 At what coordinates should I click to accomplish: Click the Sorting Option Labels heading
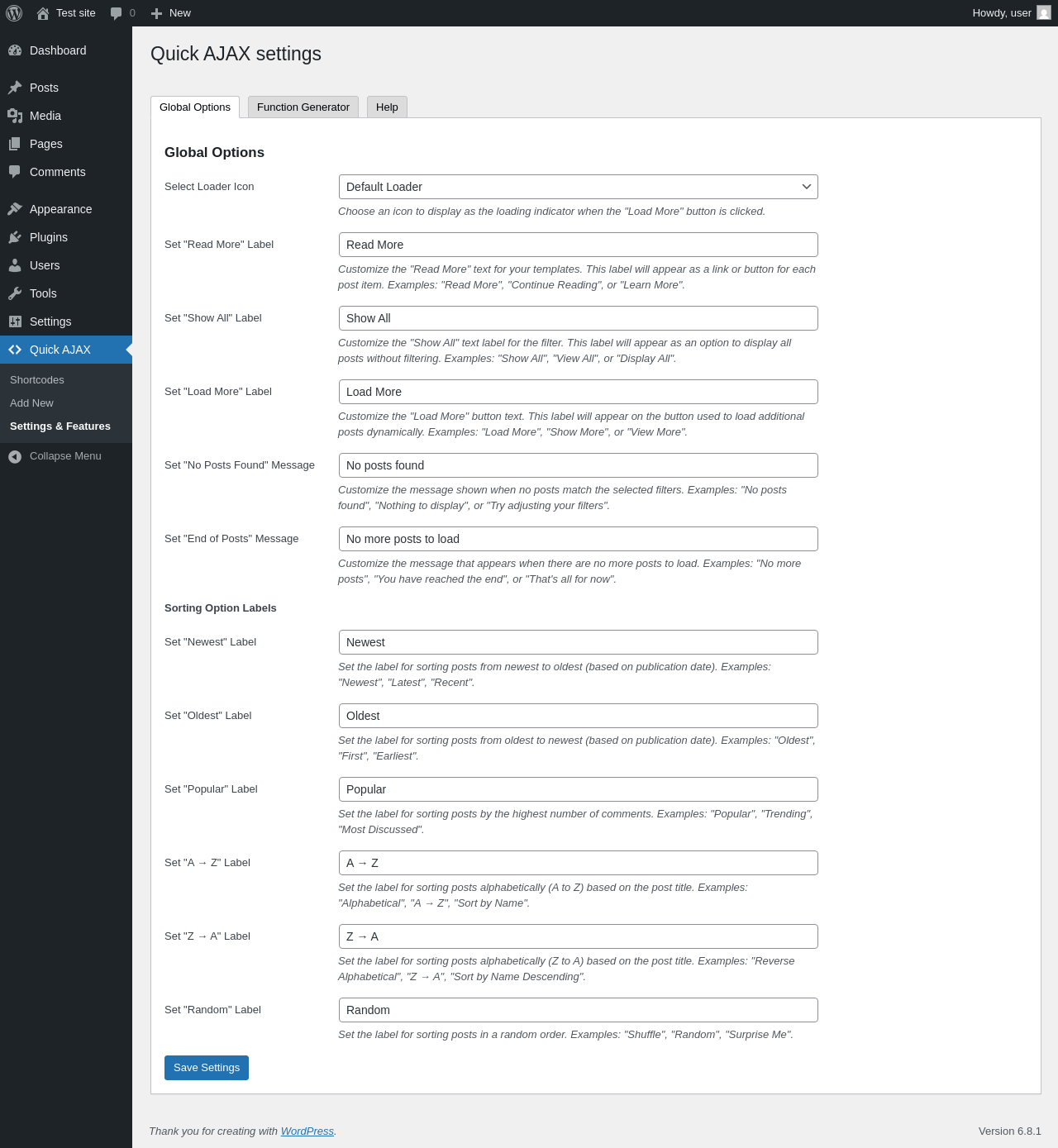coord(221,608)
